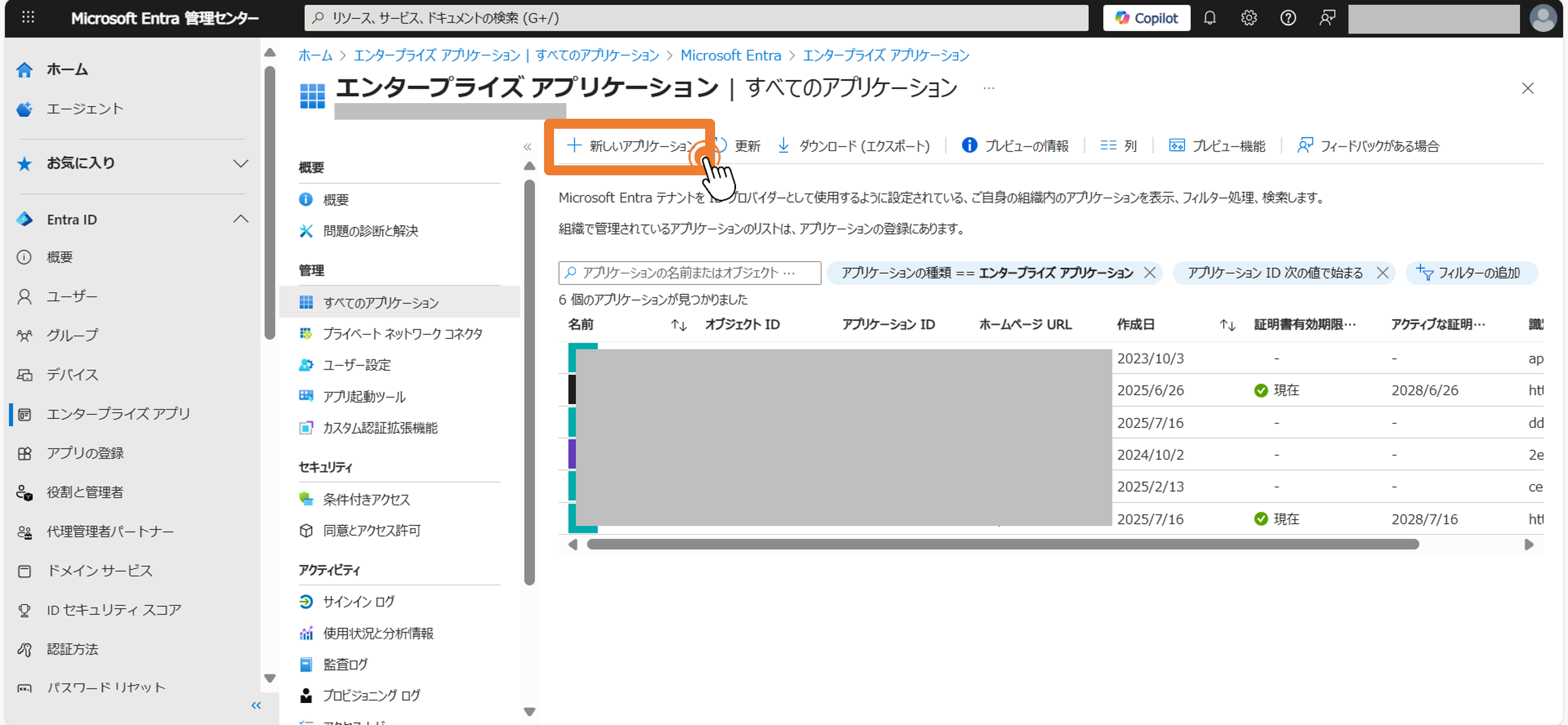Sort by 作成日 column arrows
1568x725 pixels.
[x=1227, y=325]
